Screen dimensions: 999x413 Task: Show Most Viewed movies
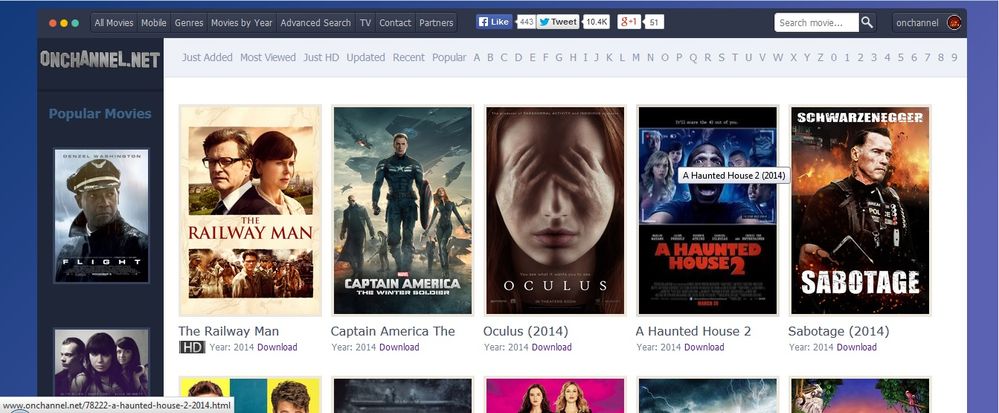pyautogui.click(x=268, y=57)
